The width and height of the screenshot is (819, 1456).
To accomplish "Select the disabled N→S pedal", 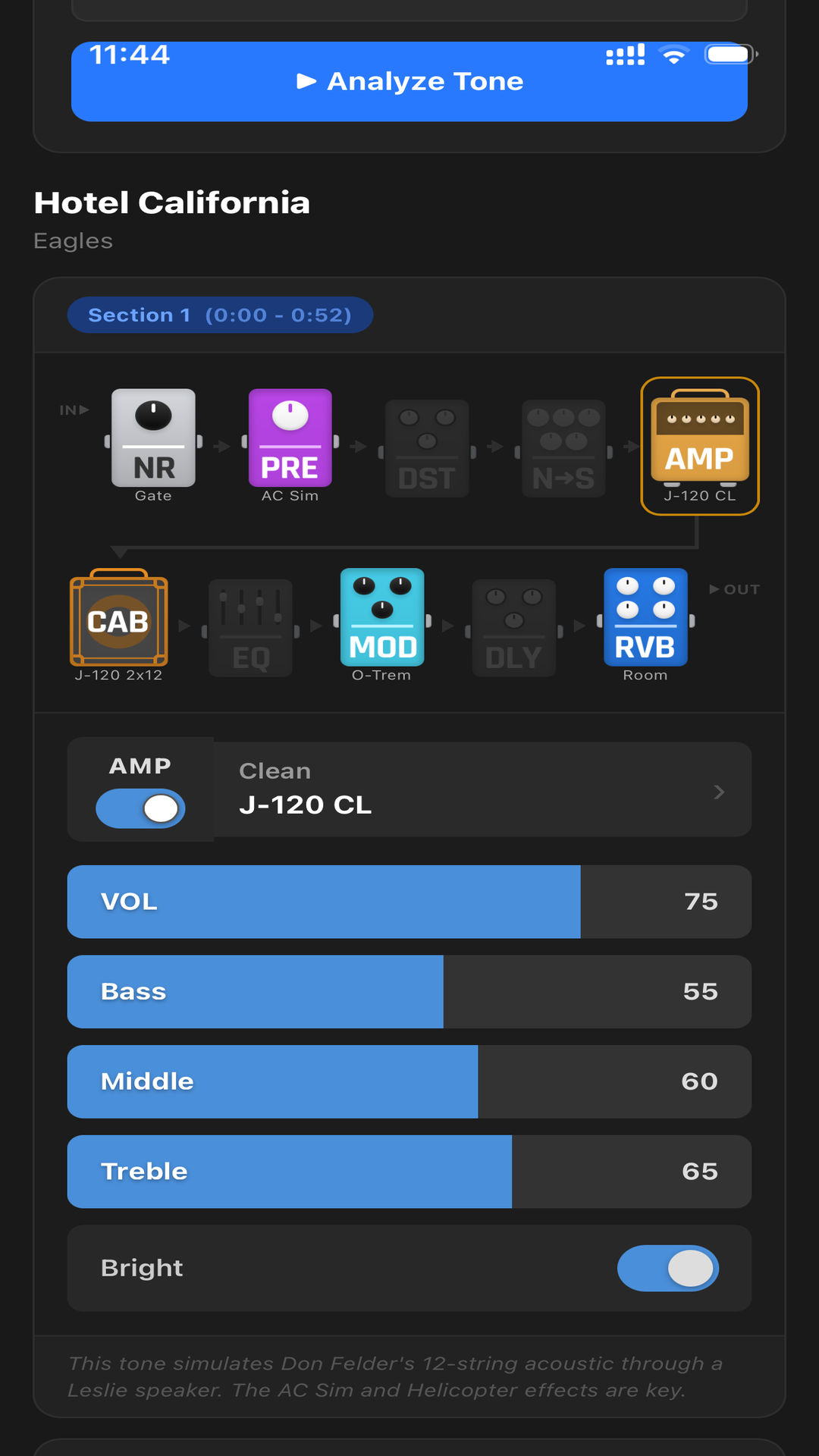I will click(x=563, y=448).
